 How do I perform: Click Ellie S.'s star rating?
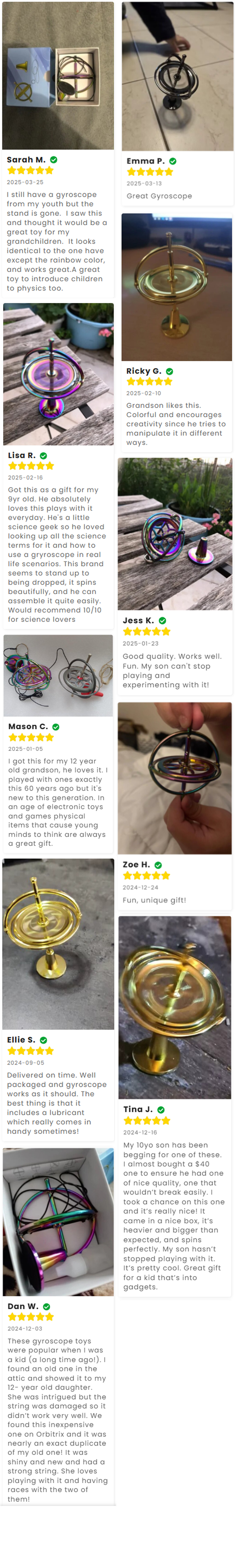pos(30,1051)
